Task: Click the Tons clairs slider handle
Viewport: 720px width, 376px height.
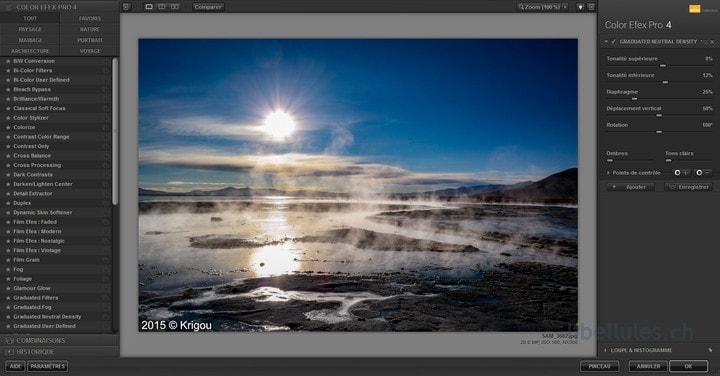Action: [x=669, y=160]
